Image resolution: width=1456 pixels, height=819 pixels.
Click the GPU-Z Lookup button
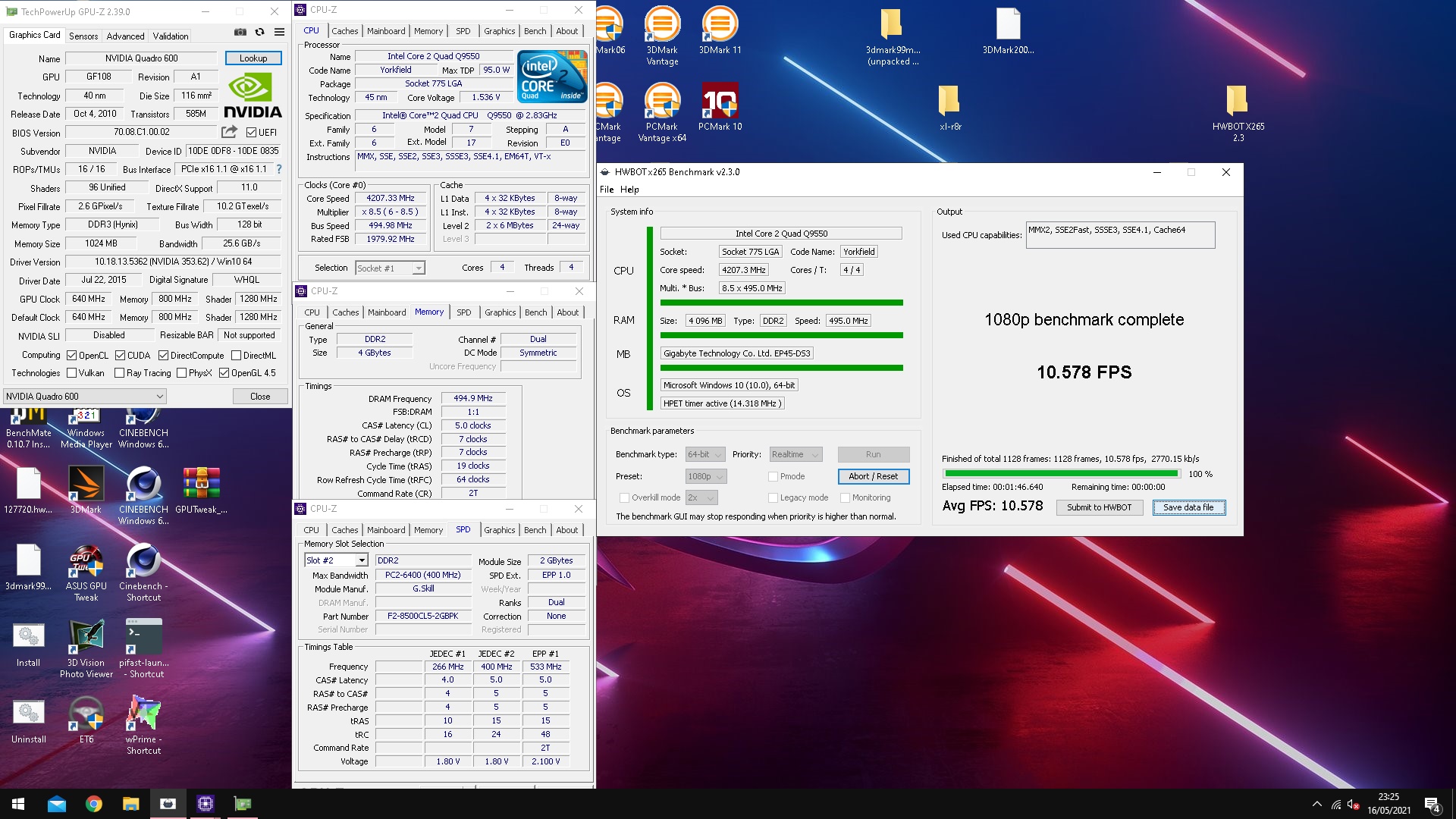(x=253, y=58)
